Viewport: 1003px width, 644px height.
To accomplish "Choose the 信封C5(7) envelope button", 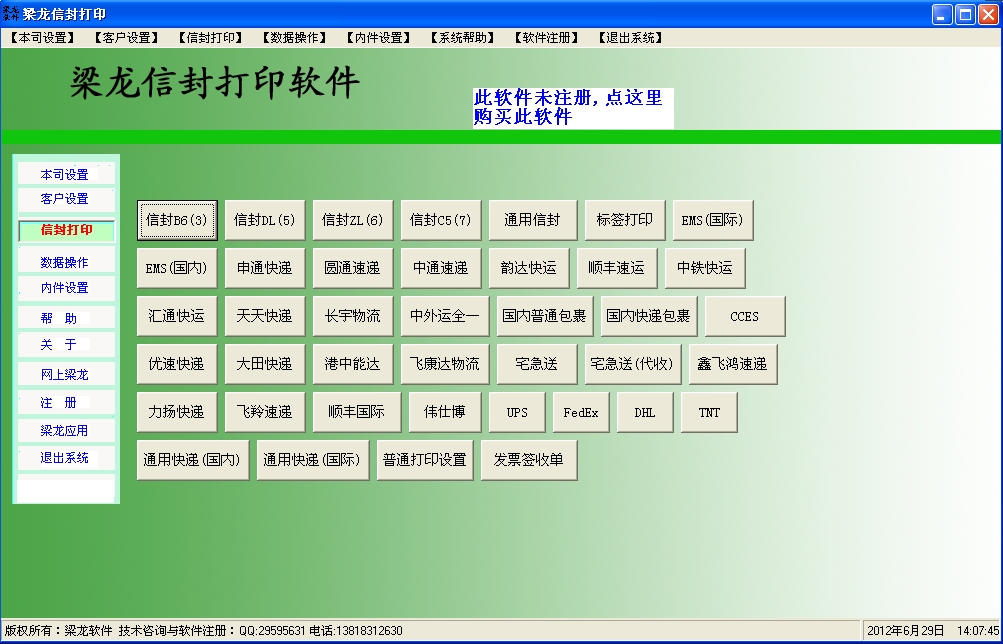I will (x=441, y=220).
